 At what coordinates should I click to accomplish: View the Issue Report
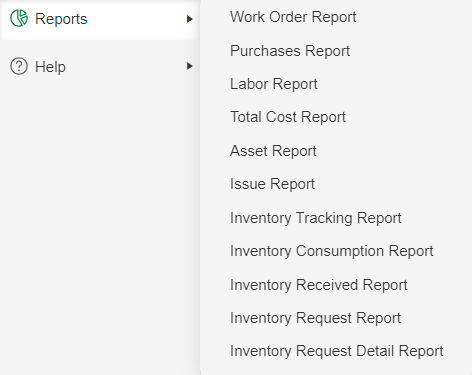click(x=272, y=184)
